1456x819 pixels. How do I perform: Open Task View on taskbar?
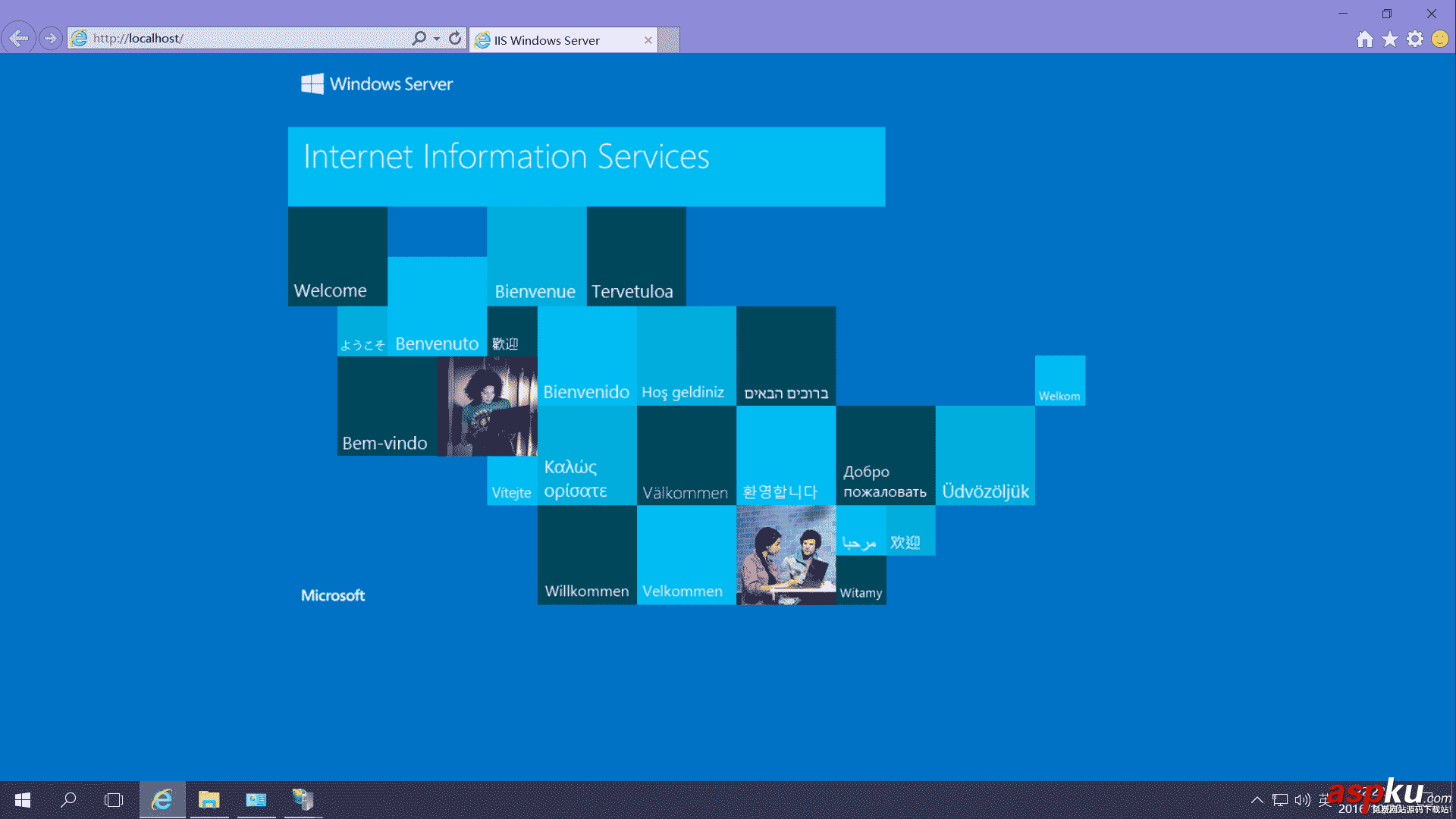click(x=114, y=800)
